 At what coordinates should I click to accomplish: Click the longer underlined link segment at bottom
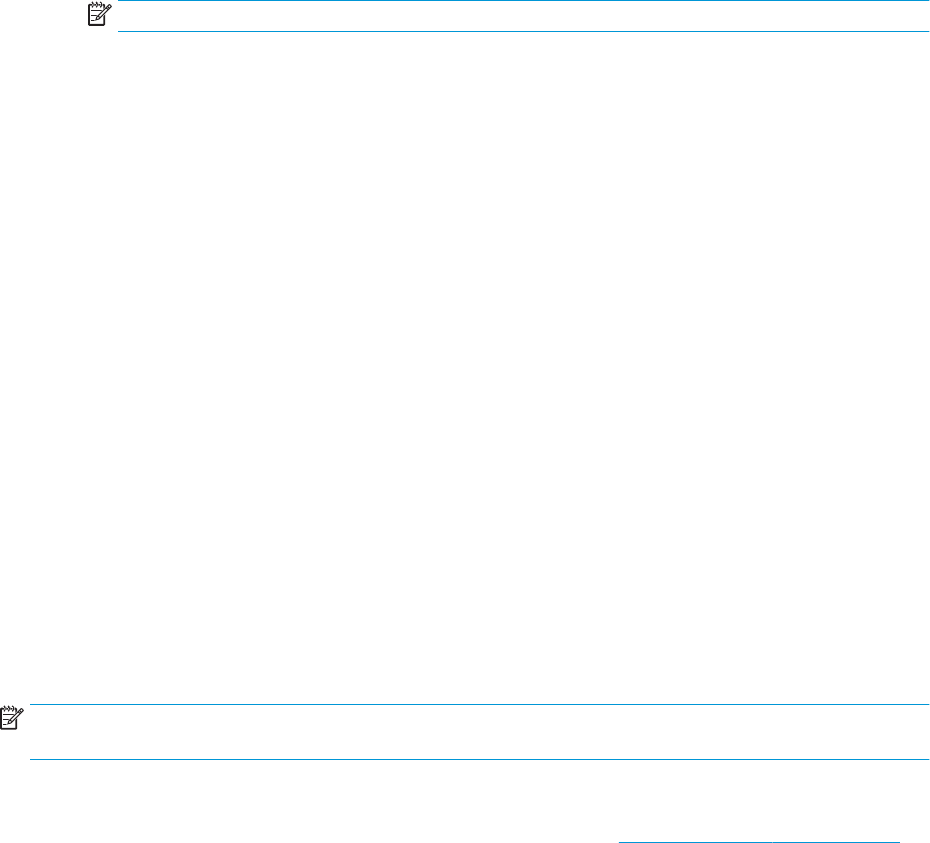(695, 841)
